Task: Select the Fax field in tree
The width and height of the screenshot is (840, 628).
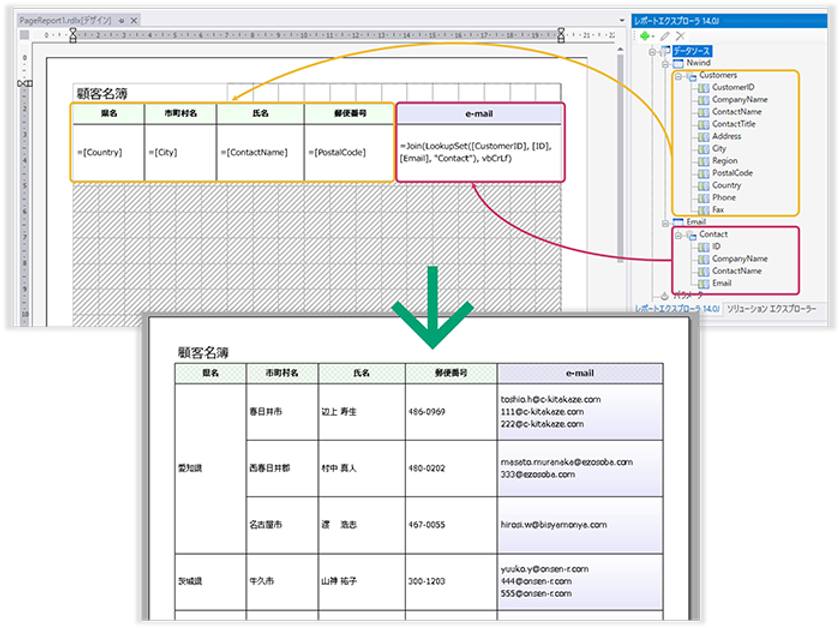Action: [720, 210]
